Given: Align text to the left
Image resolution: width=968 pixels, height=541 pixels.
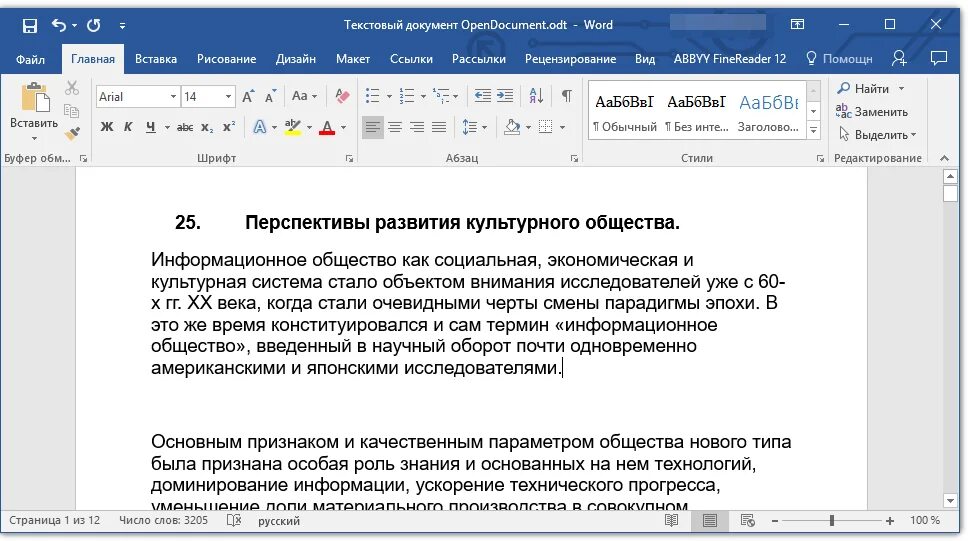Looking at the screenshot, I should pyautogui.click(x=372, y=127).
